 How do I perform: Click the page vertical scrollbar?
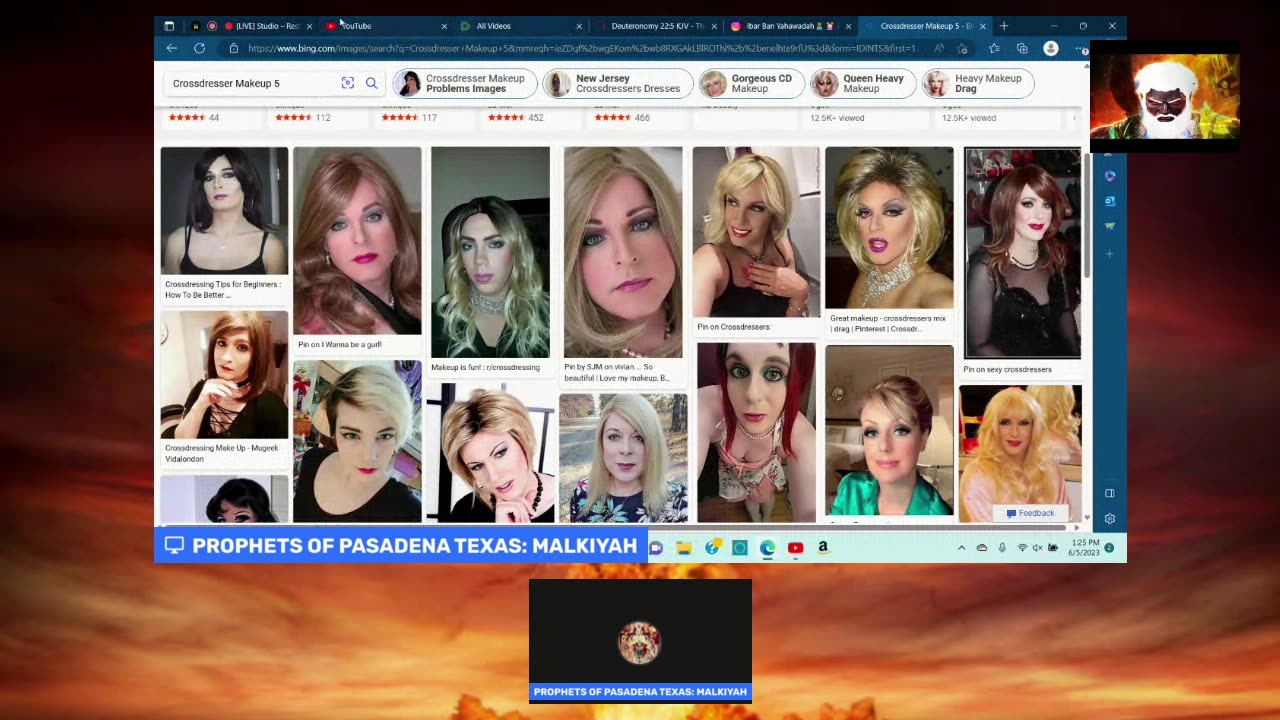pos(1086,215)
